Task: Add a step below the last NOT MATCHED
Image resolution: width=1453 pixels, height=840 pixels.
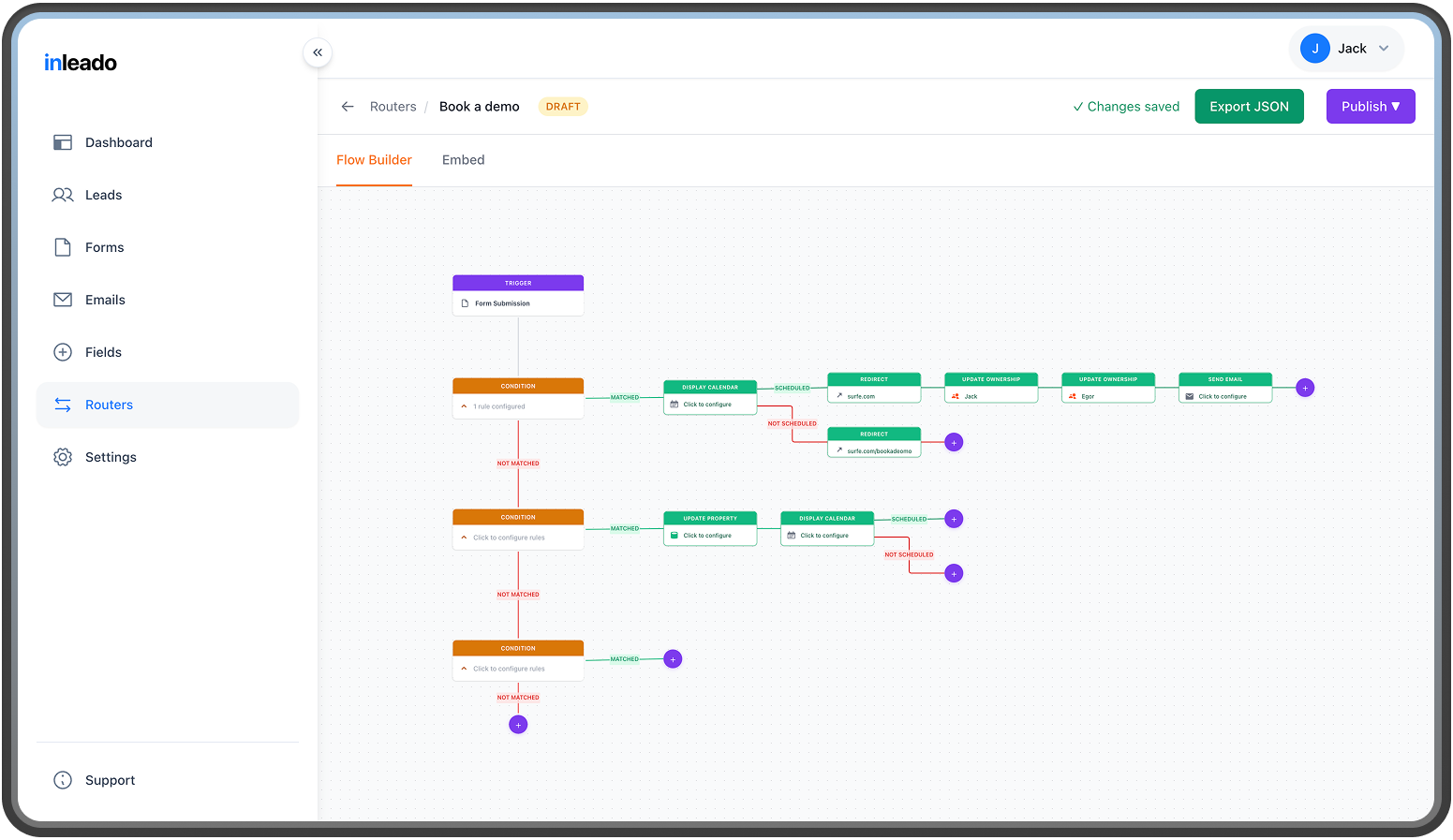Action: pyautogui.click(x=518, y=725)
